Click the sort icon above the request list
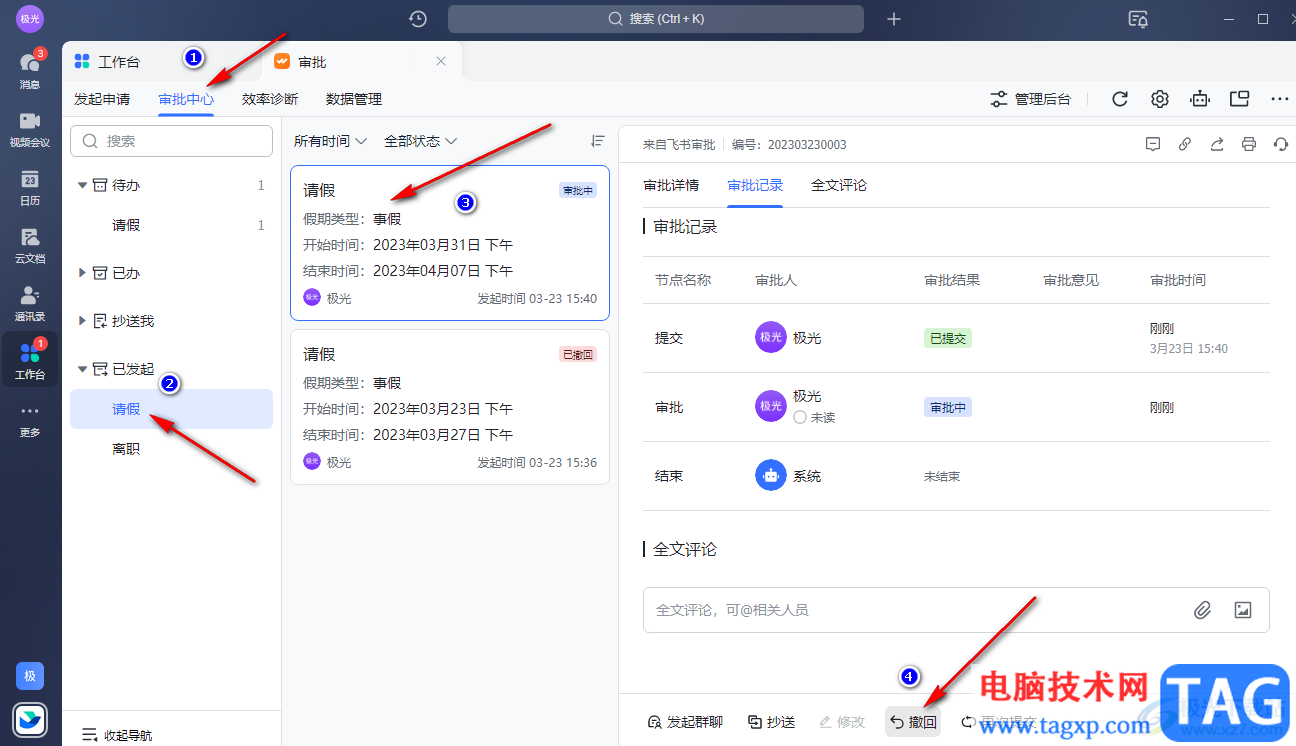 [598, 141]
